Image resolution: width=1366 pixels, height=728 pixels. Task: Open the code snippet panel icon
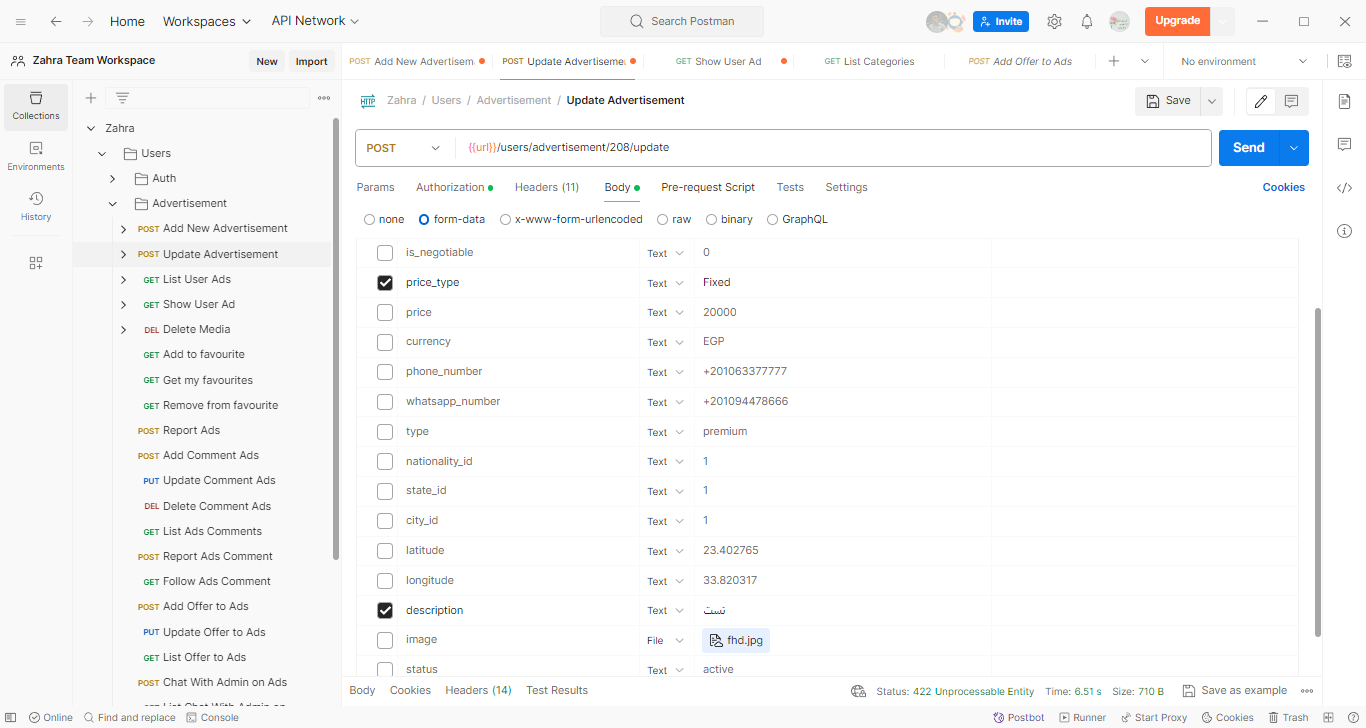(x=1344, y=188)
